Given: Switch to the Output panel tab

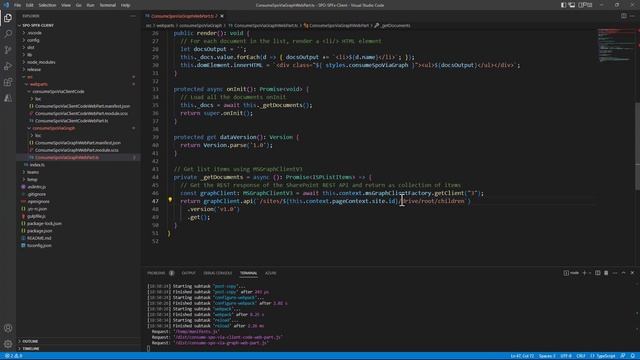Looking at the screenshot, I should (x=188, y=273).
